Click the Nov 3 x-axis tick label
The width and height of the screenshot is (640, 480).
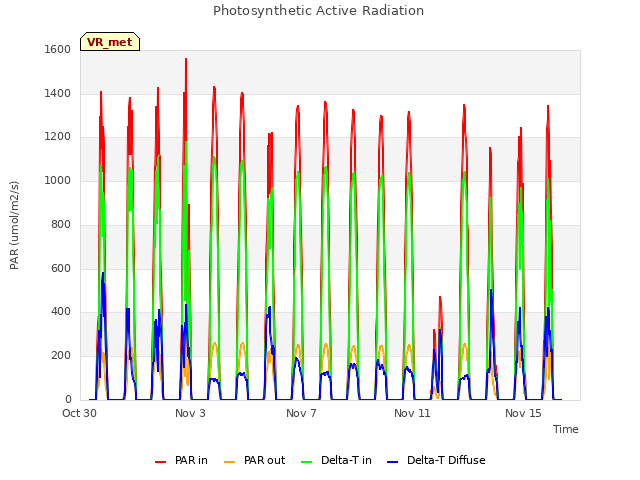click(190, 413)
